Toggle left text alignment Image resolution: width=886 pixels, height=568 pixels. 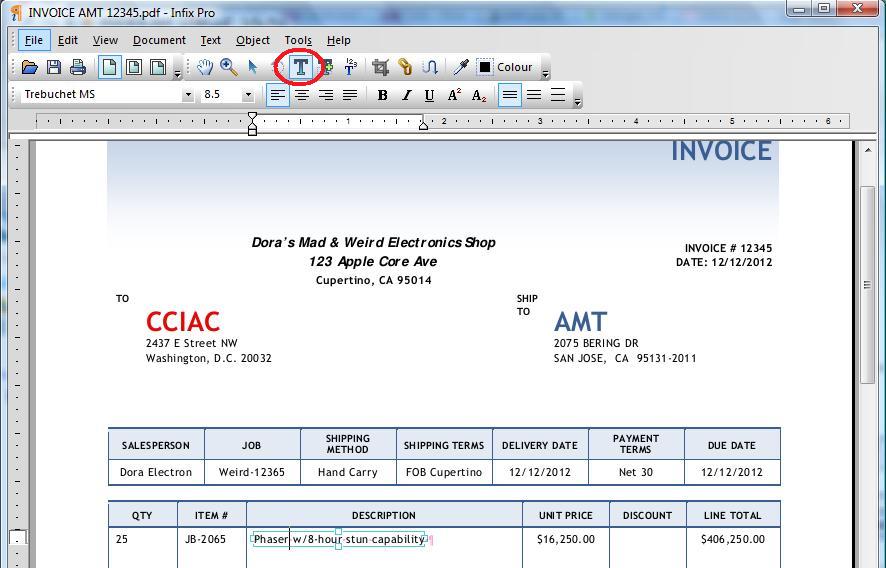[277, 95]
